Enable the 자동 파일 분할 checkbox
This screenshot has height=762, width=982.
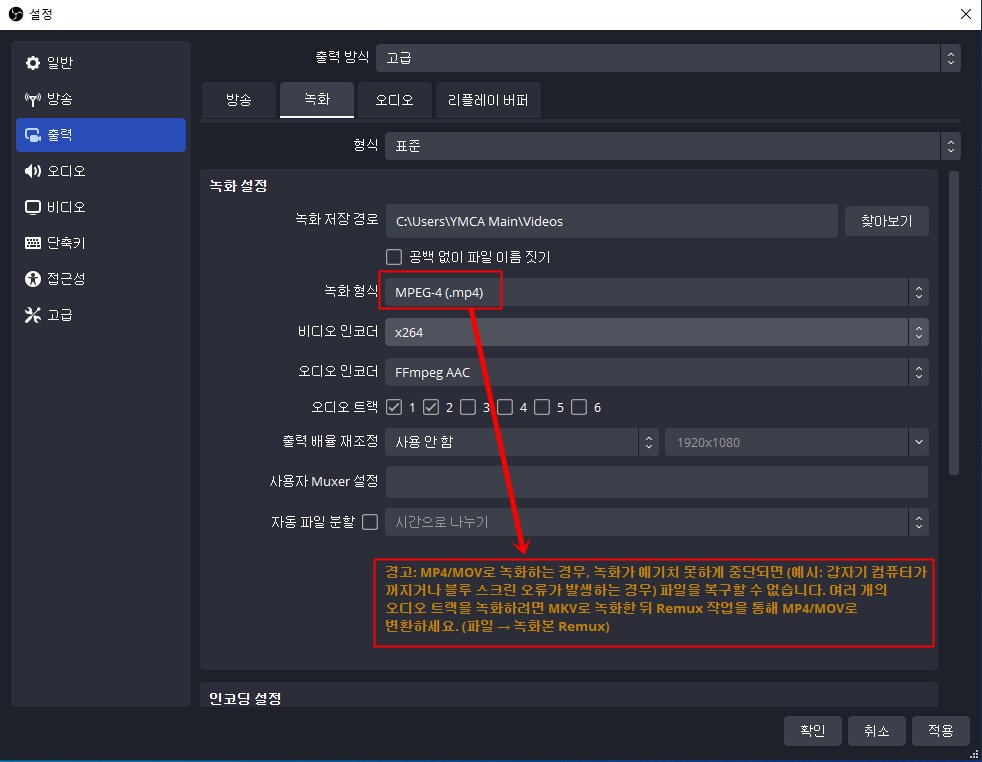[370, 522]
